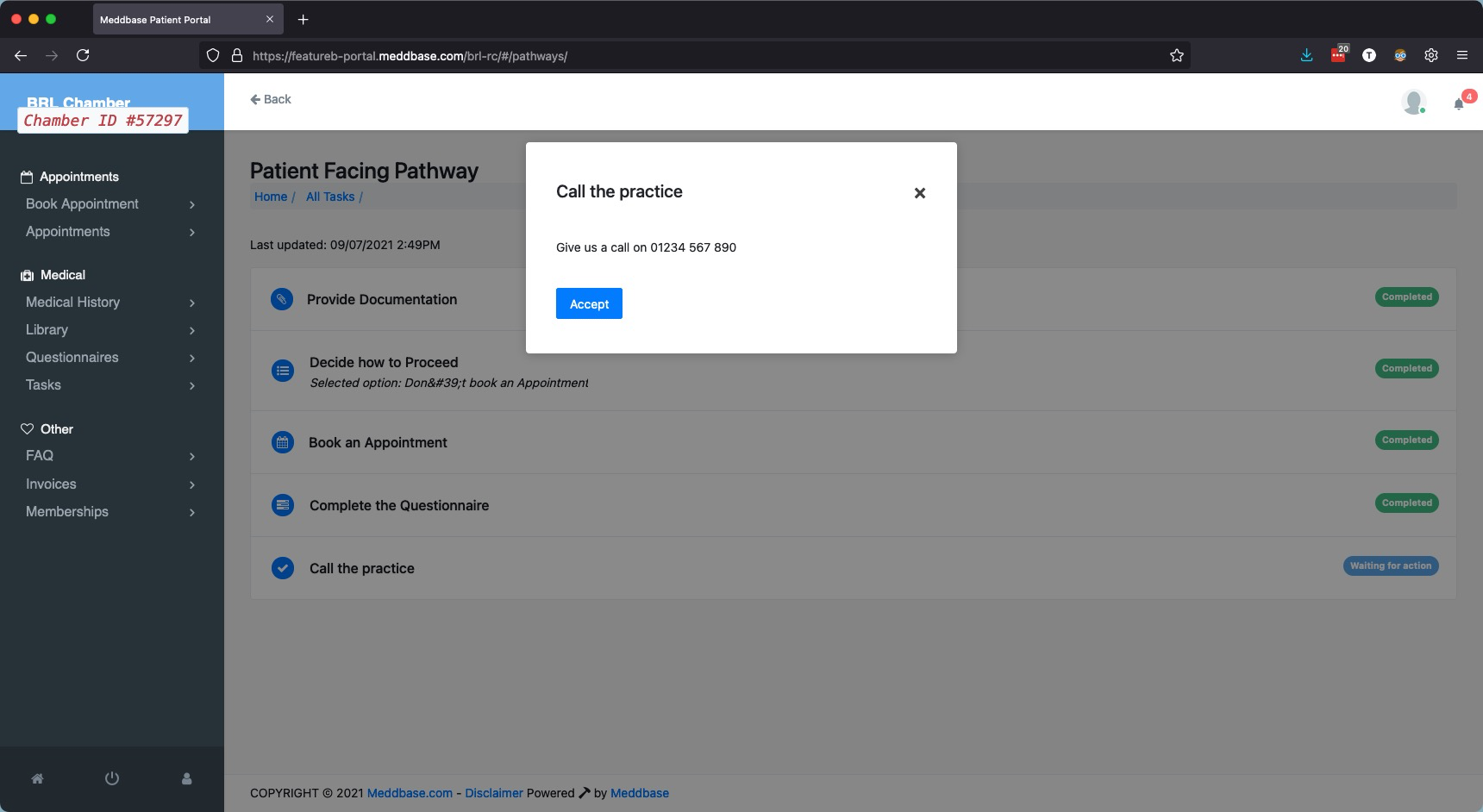Bookmark this page with the star icon
The height and width of the screenshot is (812, 1483).
click(x=1176, y=55)
